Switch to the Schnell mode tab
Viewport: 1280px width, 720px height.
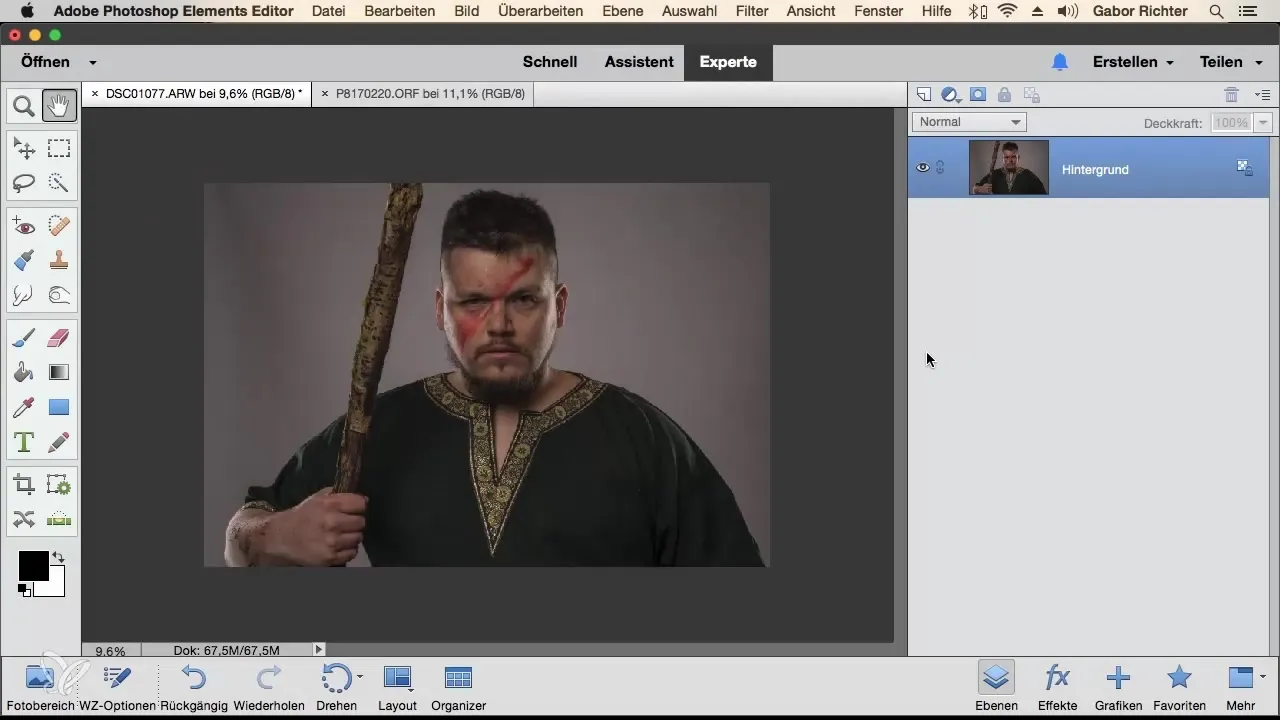550,62
